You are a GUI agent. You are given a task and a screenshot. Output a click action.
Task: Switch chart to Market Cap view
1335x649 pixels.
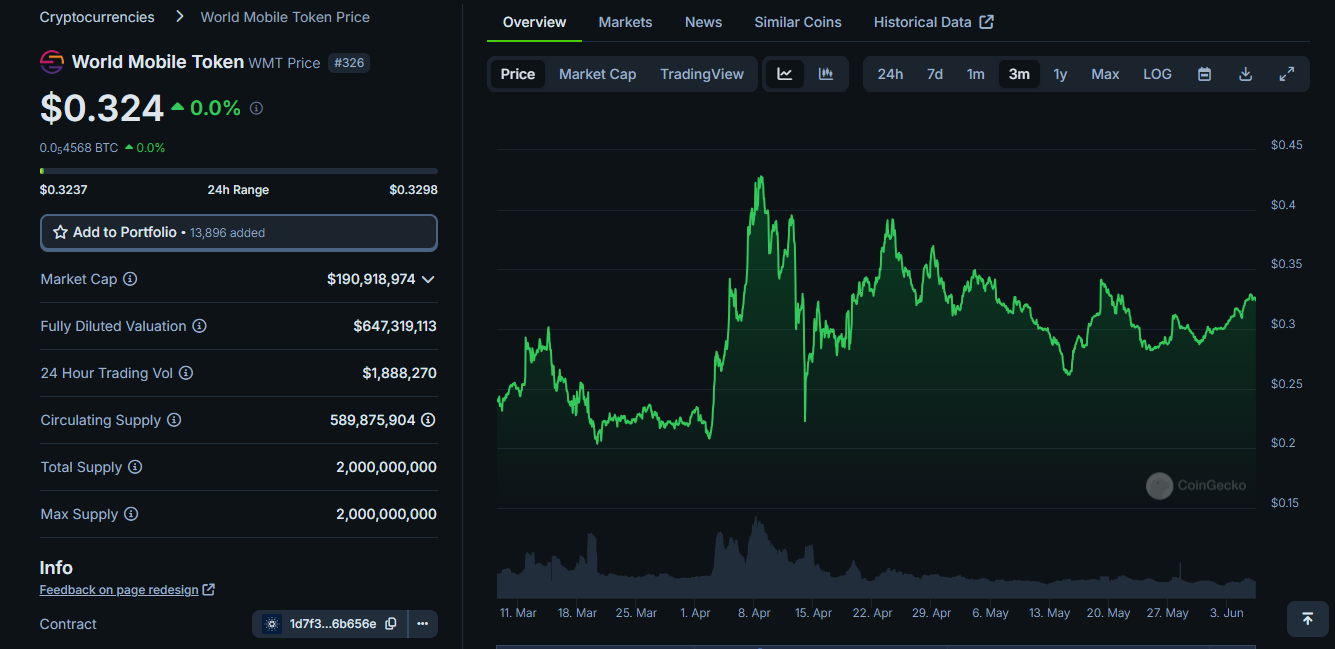[597, 73]
